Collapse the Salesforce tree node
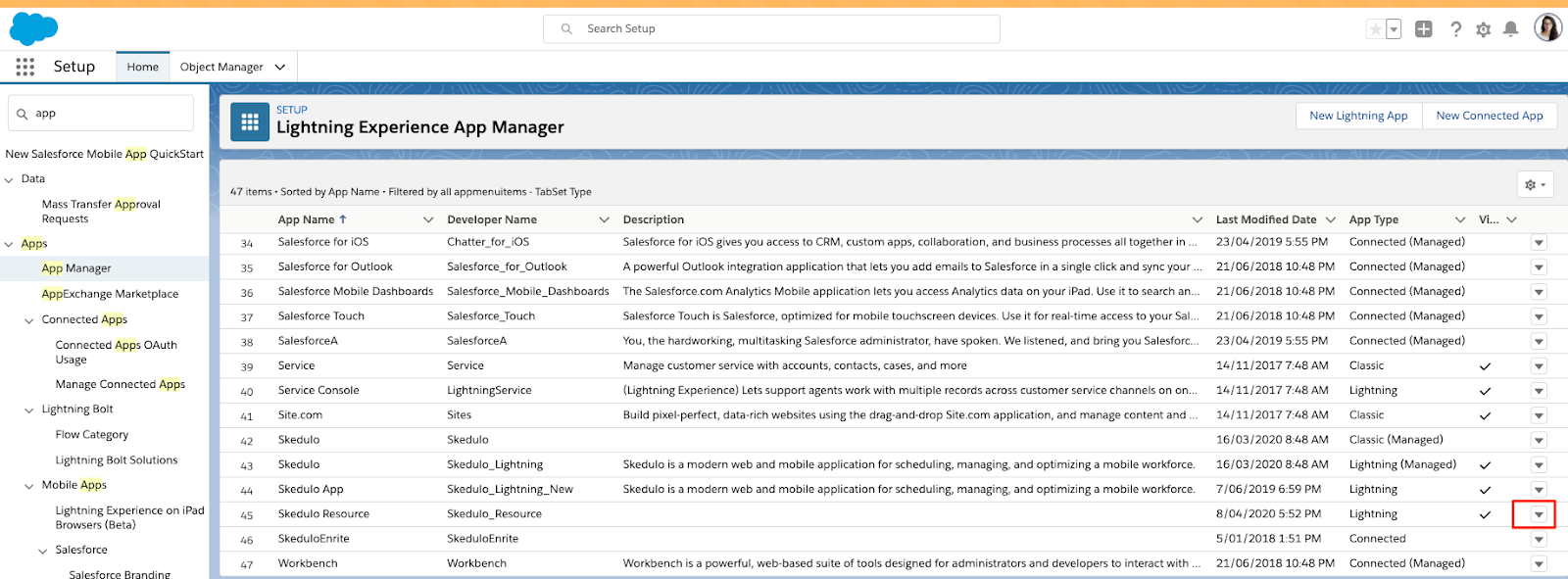The width and height of the screenshot is (1568, 579). [x=42, y=551]
